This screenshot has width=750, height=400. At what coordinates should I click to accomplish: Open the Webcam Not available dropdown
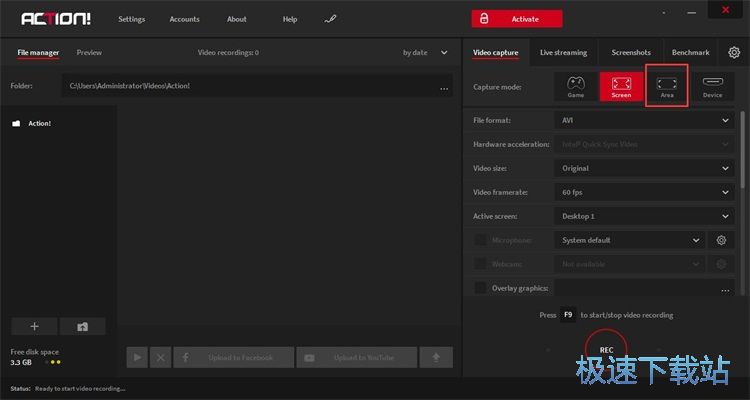[629, 264]
